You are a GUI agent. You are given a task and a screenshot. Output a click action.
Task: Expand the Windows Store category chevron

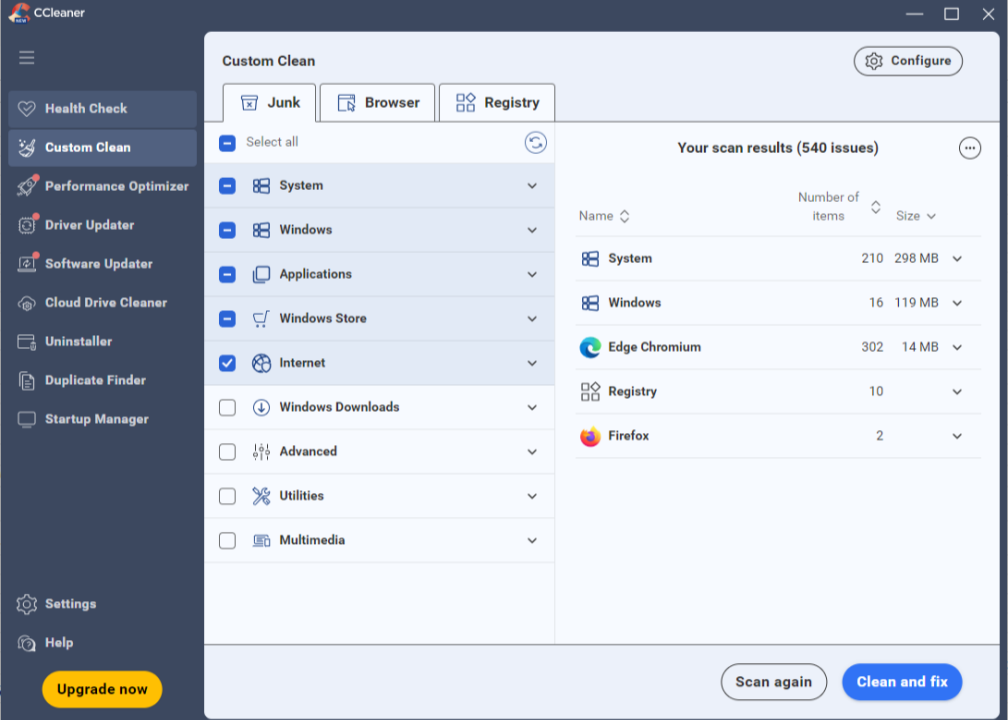pyautogui.click(x=532, y=319)
